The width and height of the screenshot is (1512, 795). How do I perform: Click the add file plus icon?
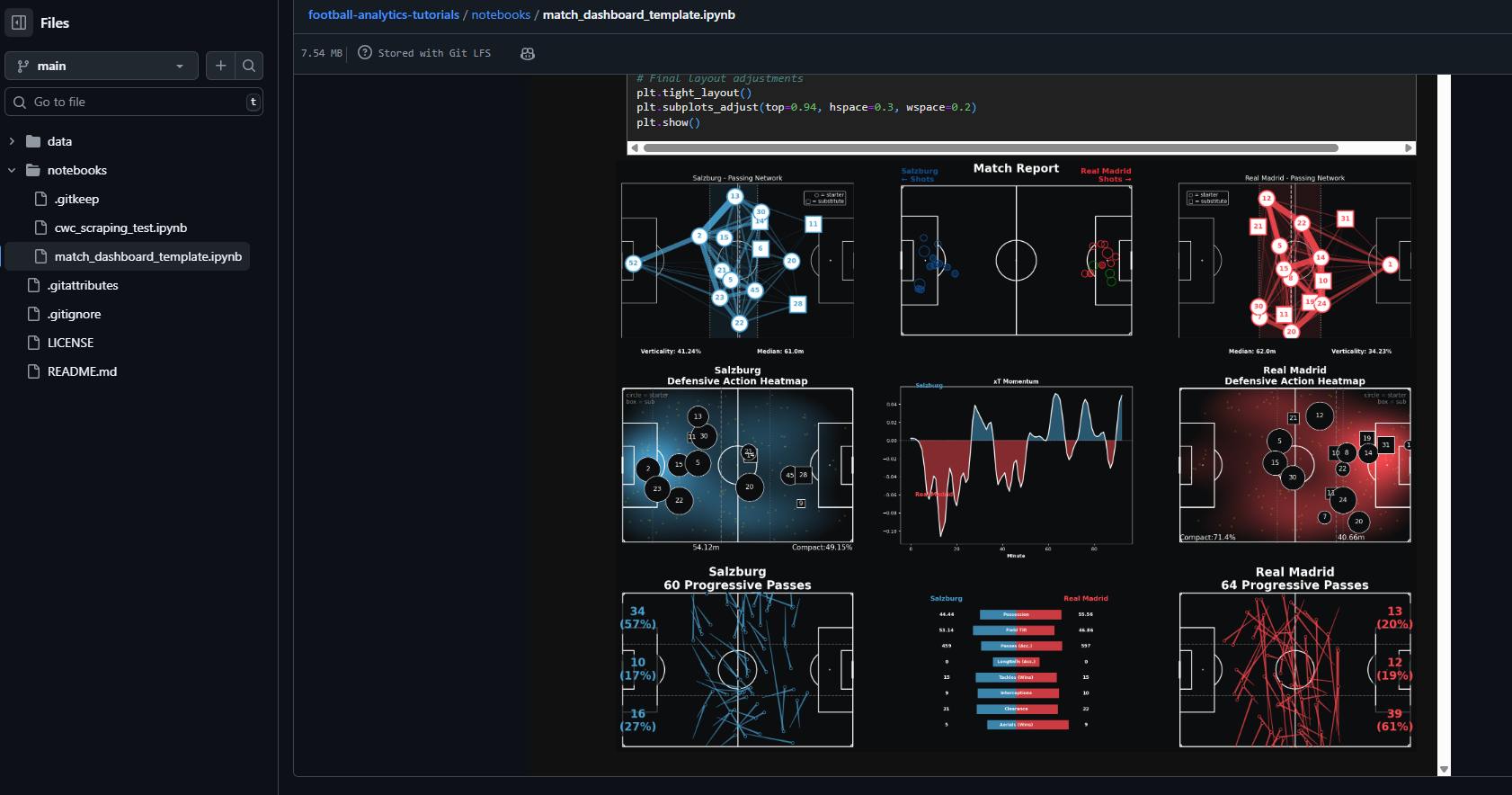220,66
